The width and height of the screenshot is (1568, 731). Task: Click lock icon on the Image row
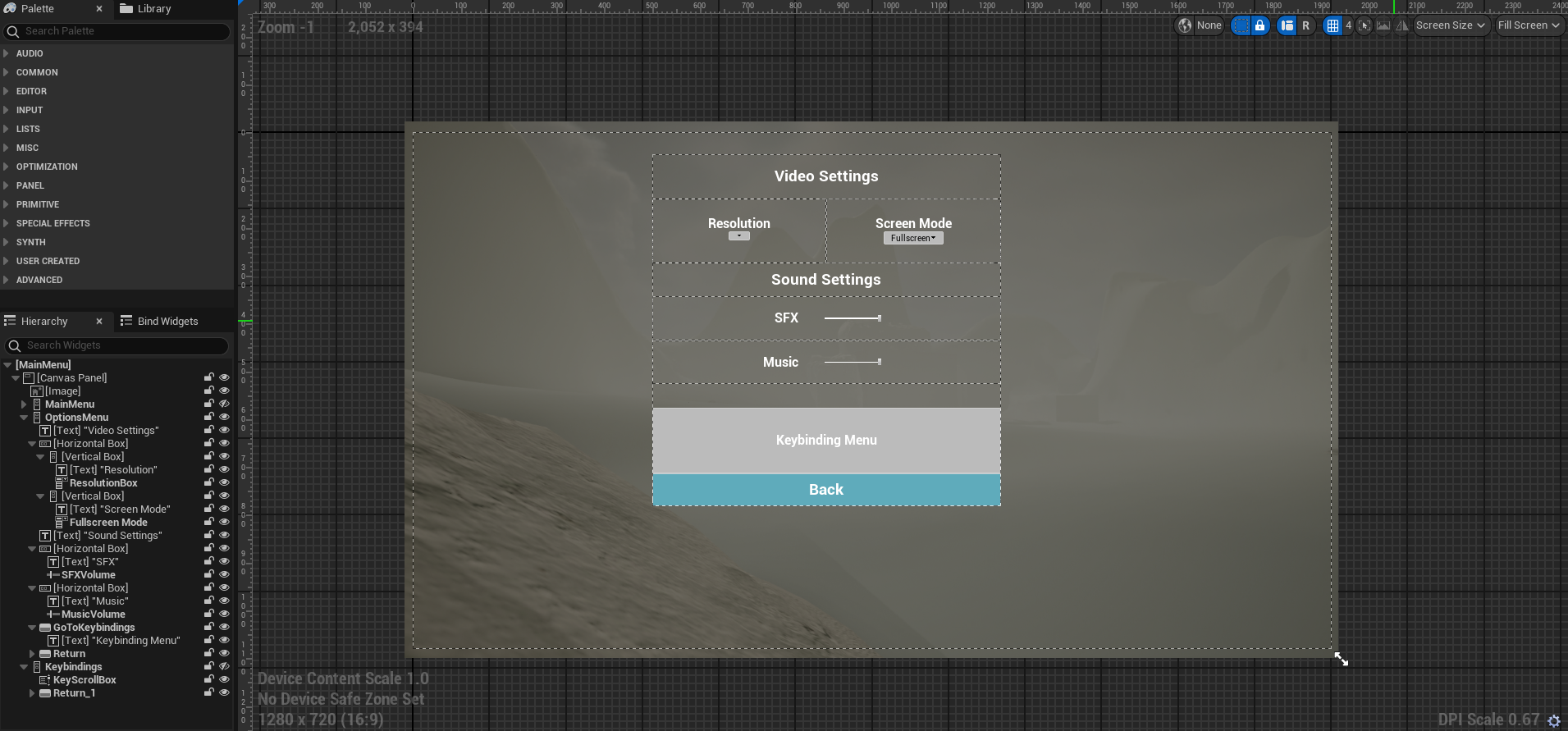(209, 391)
